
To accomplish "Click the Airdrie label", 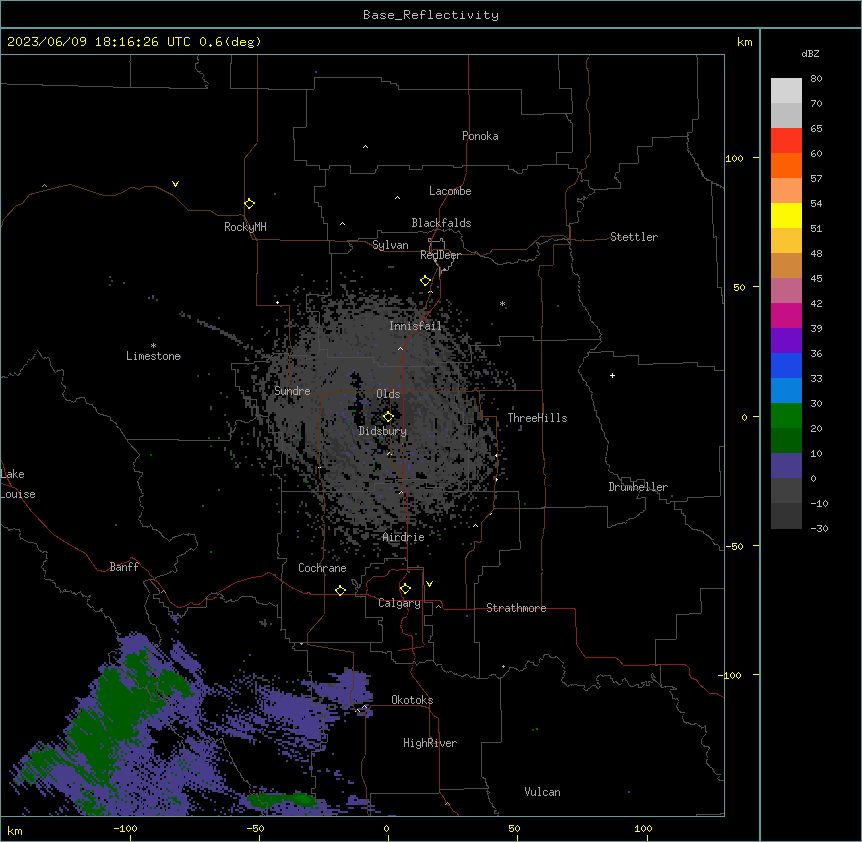I will (x=403, y=537).
